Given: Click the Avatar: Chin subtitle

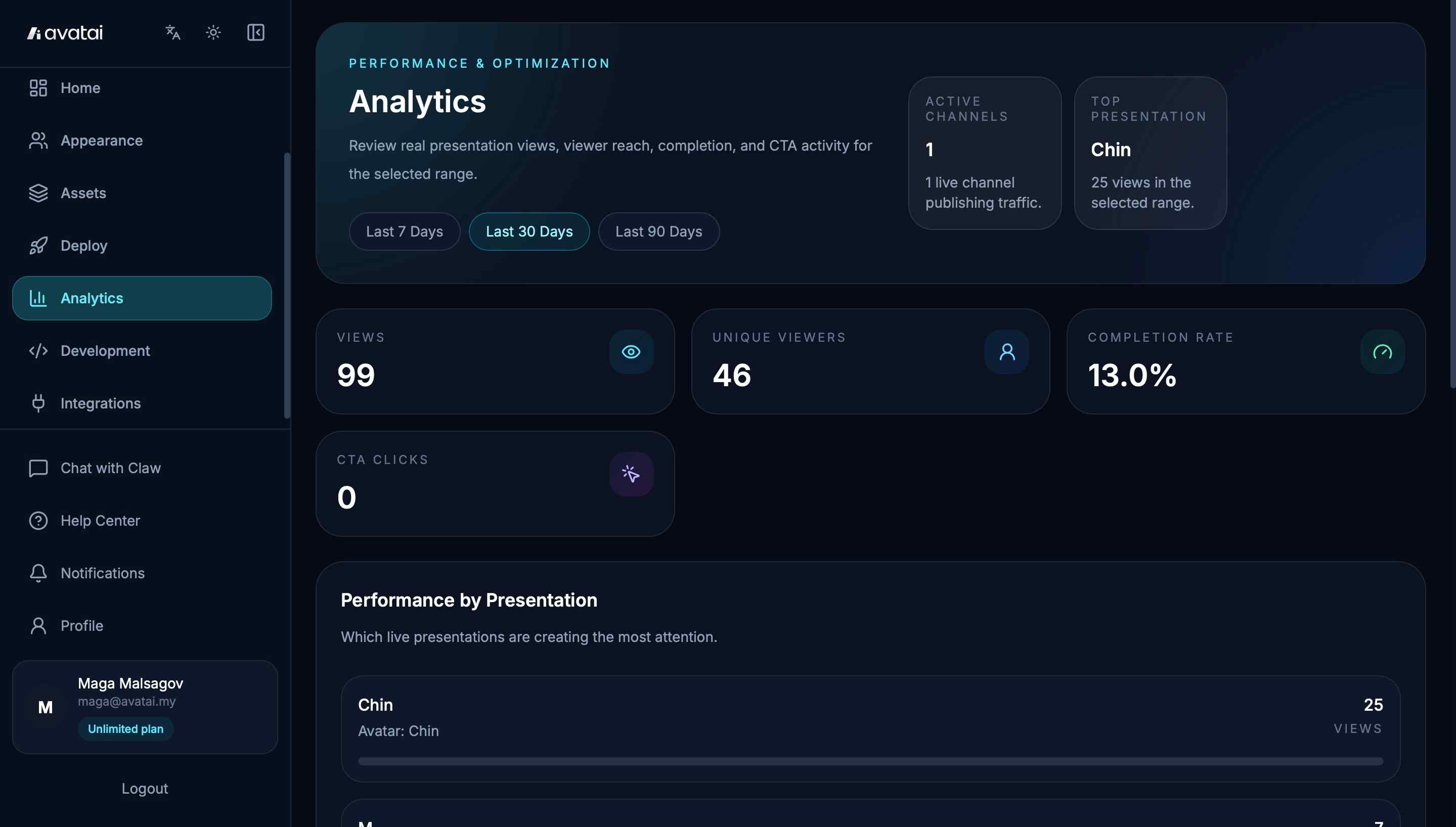Looking at the screenshot, I should point(398,731).
